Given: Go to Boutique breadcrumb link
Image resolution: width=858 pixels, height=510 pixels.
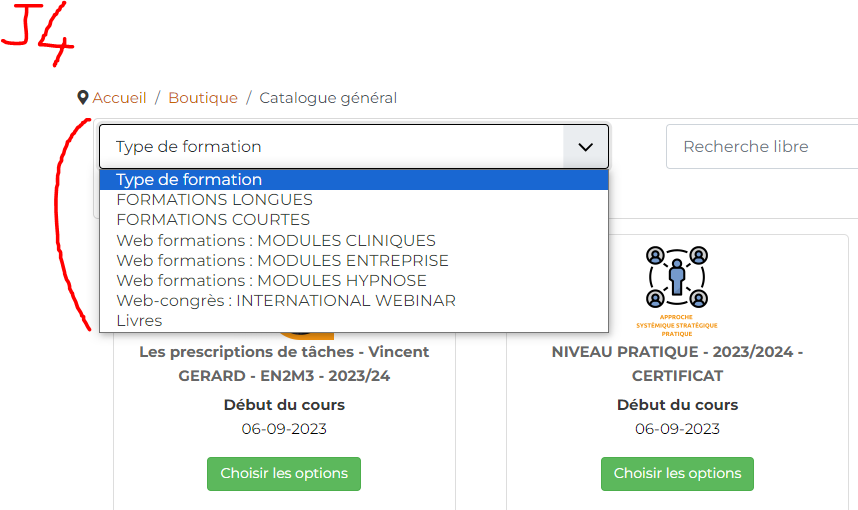Looking at the screenshot, I should (x=203, y=98).
